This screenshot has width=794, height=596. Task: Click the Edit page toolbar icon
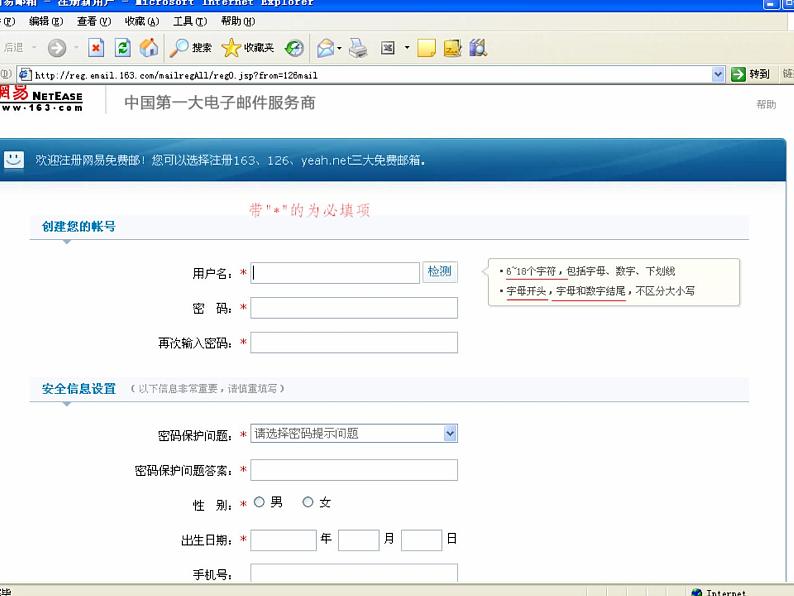(387, 48)
